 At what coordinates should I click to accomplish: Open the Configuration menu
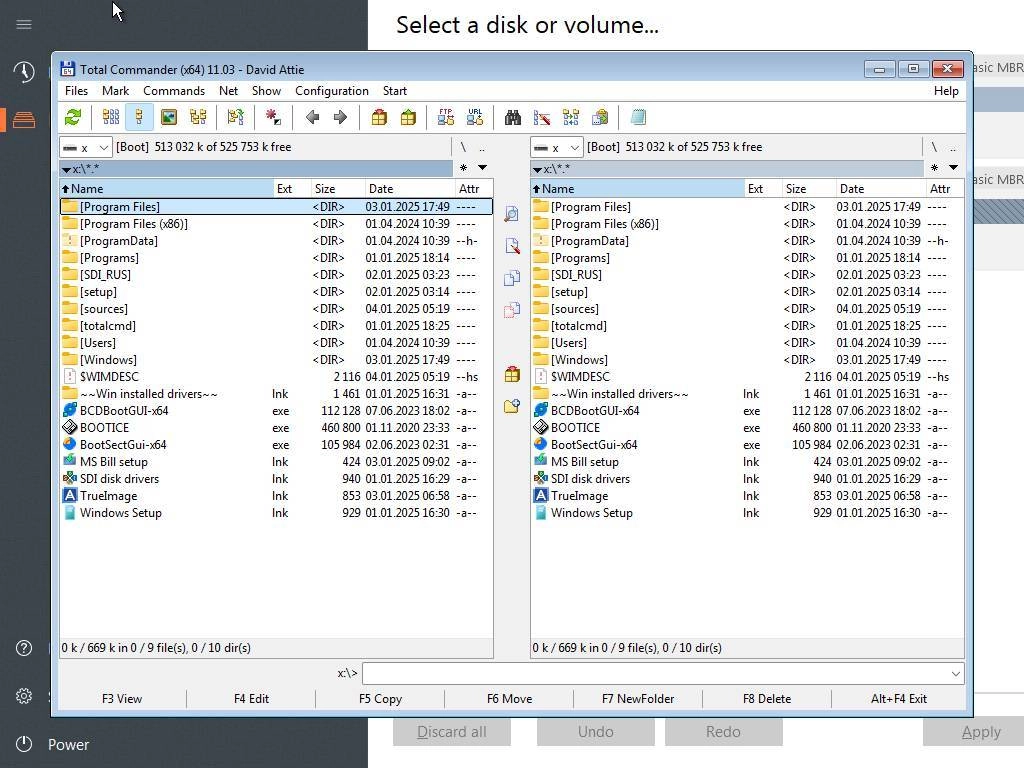(x=332, y=91)
